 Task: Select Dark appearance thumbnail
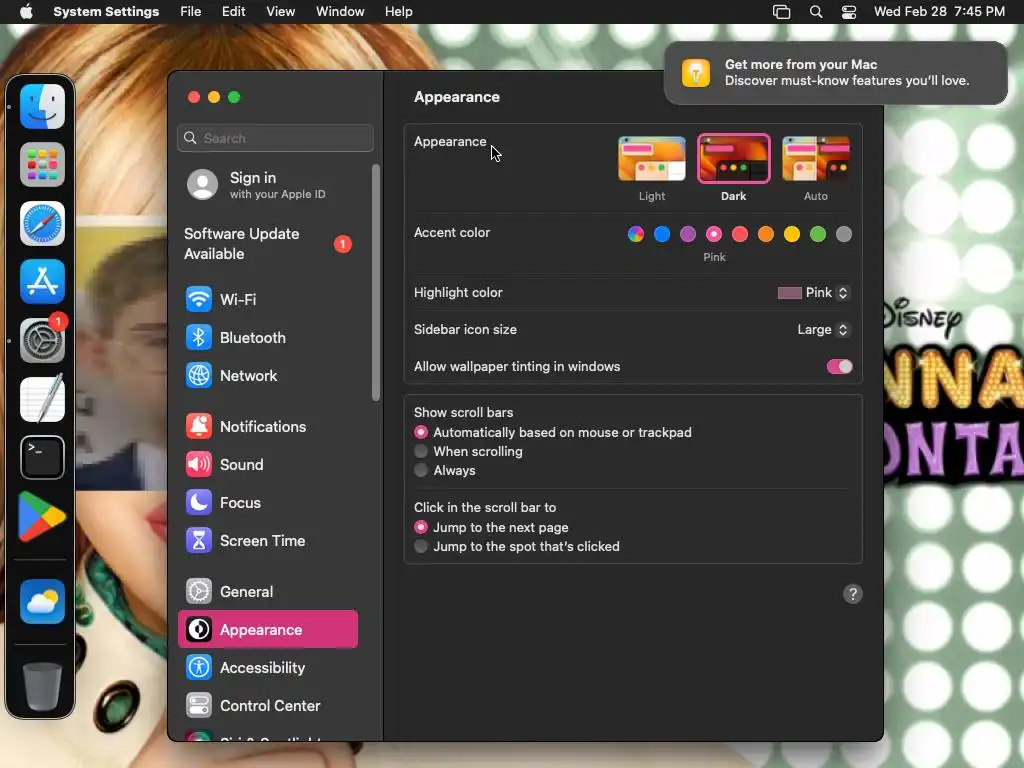733,159
